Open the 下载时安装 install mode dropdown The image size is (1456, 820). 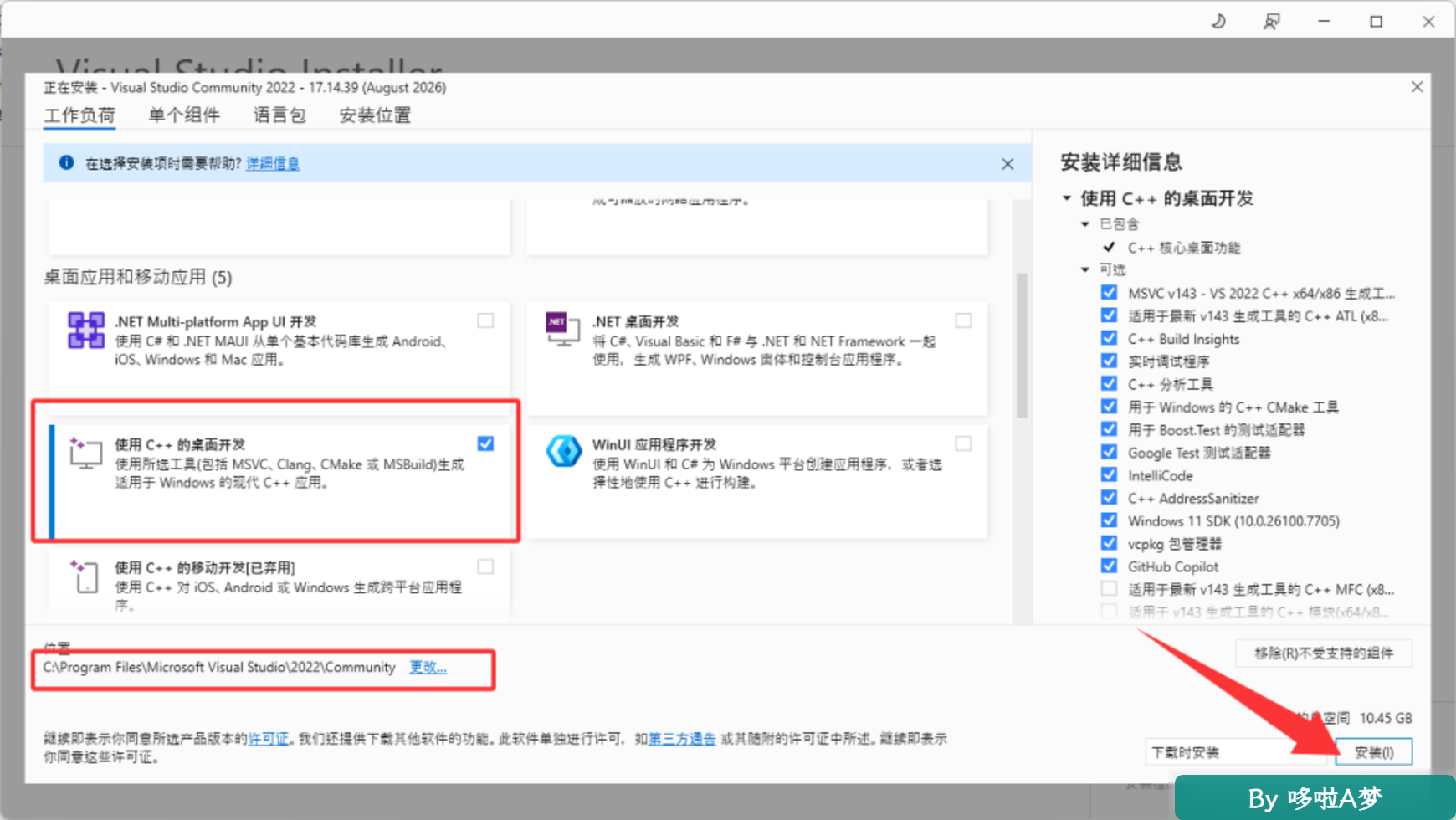point(1235,752)
